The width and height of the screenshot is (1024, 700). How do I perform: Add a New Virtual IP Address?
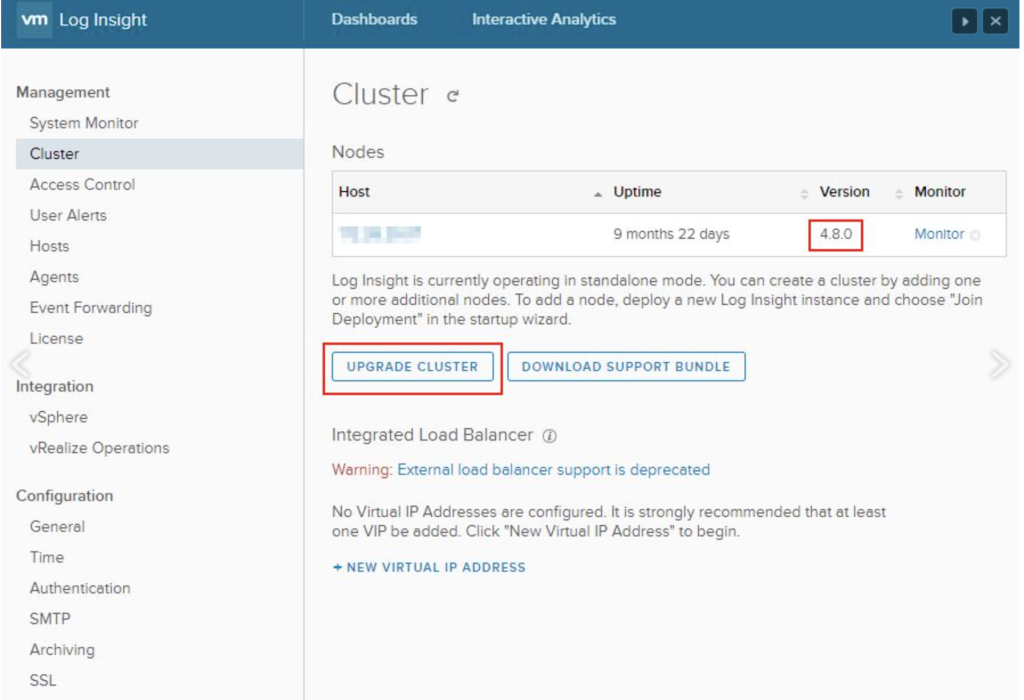click(429, 567)
